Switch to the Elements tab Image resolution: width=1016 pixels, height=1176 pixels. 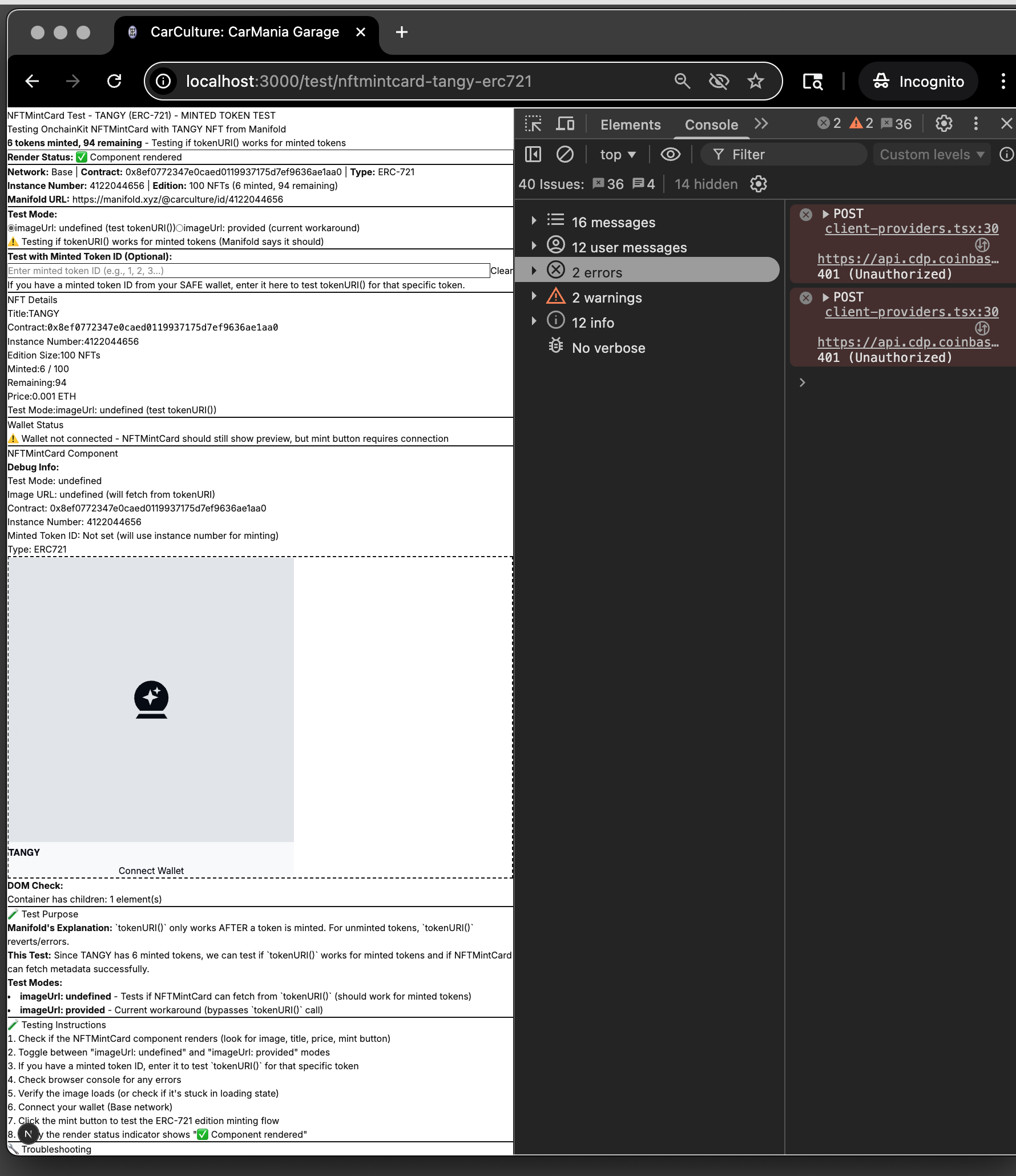coord(630,125)
